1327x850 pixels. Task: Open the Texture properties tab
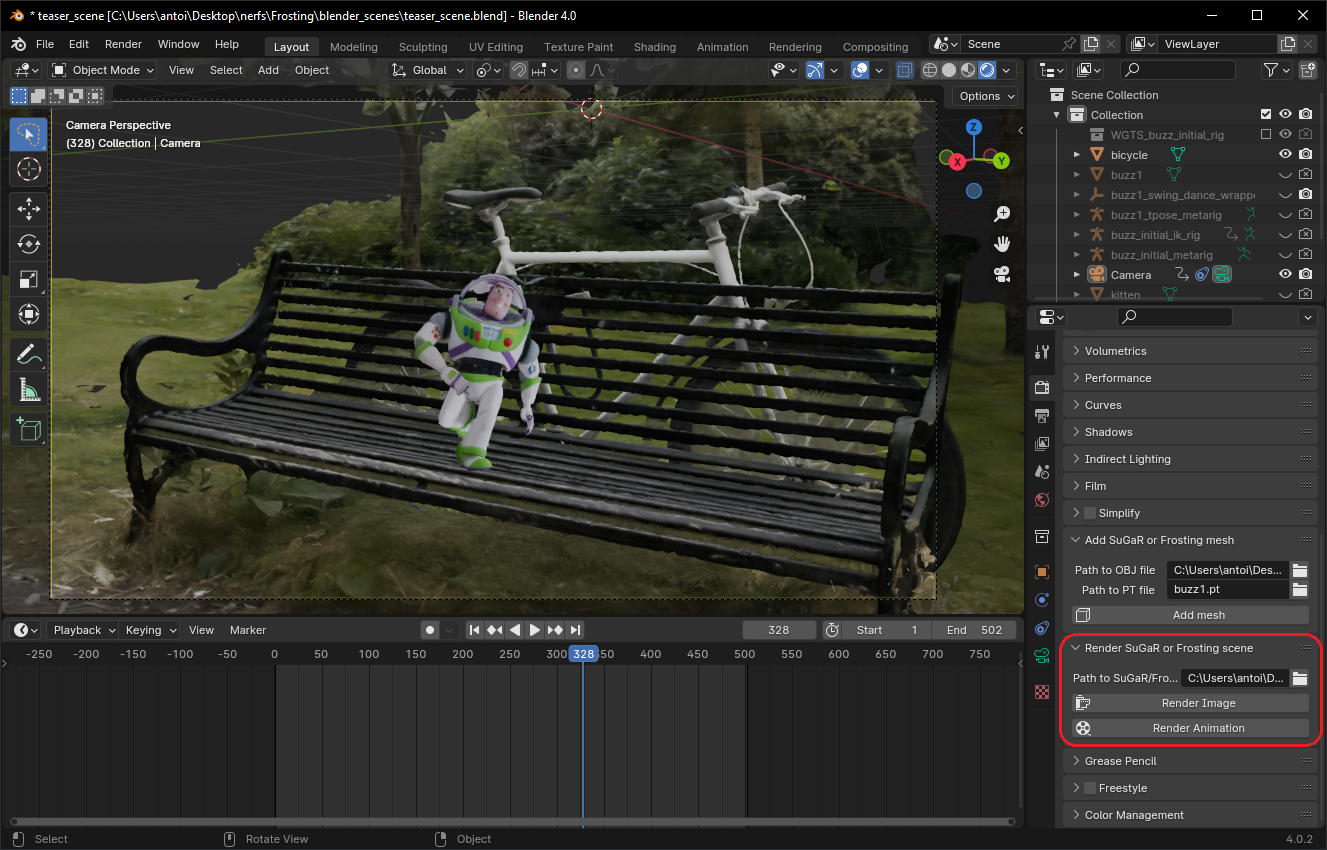[x=1042, y=691]
